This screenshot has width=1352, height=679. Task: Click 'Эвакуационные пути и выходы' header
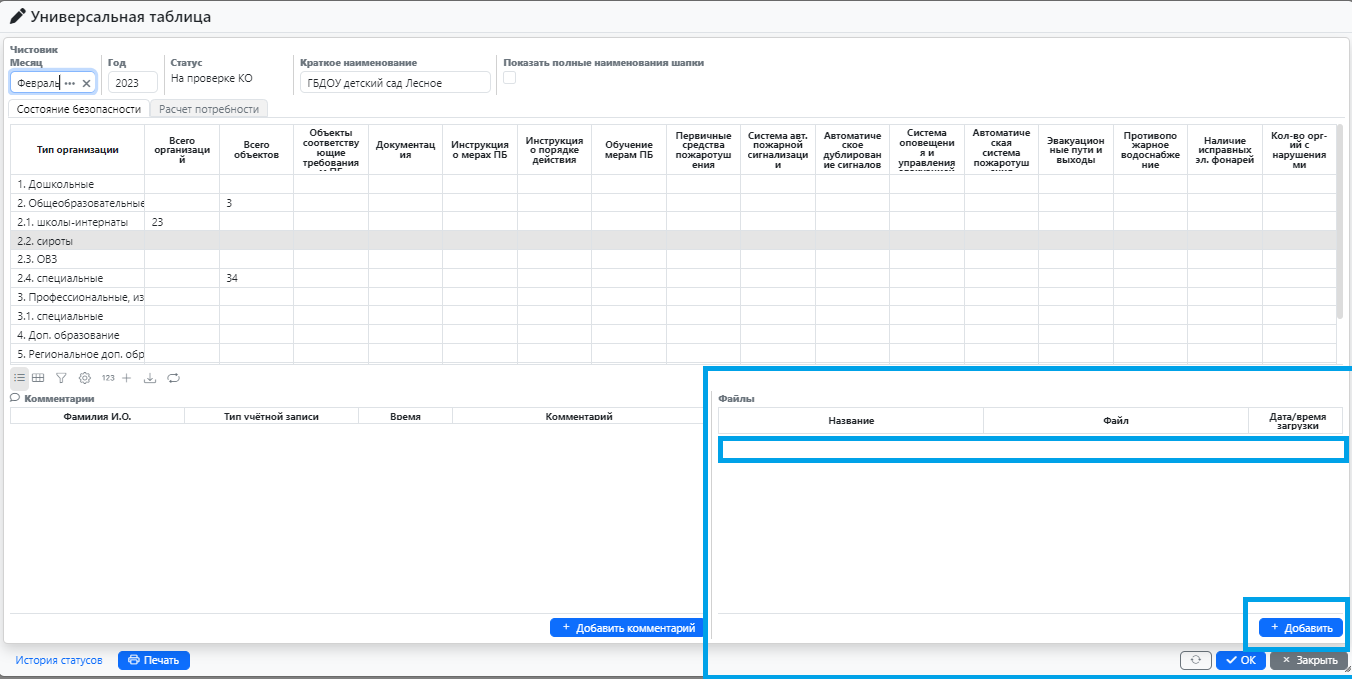[1076, 150]
